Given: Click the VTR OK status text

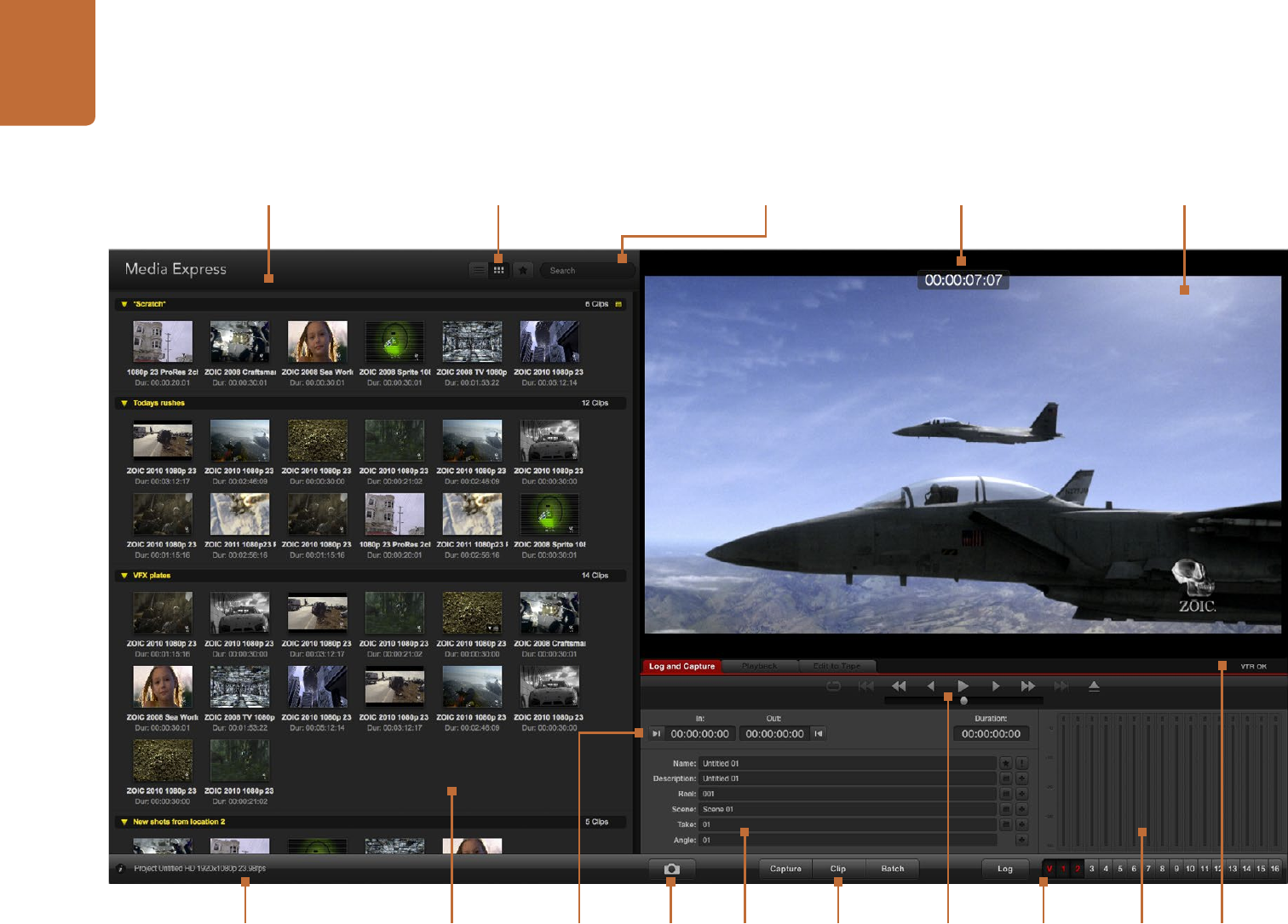Looking at the screenshot, I should 1254,667.
